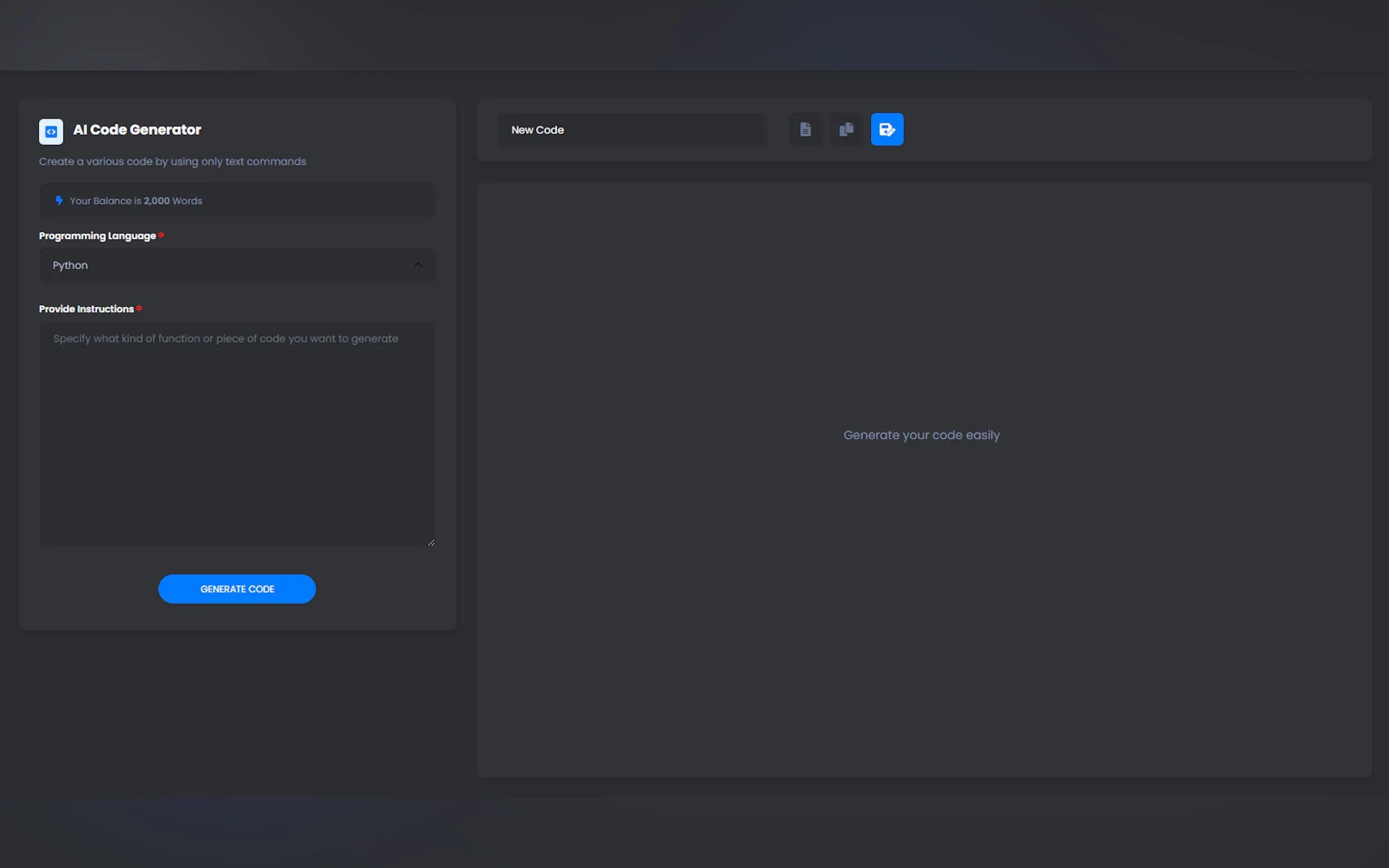
Task: Click the AI Code Generator logo icon
Action: coord(51,132)
